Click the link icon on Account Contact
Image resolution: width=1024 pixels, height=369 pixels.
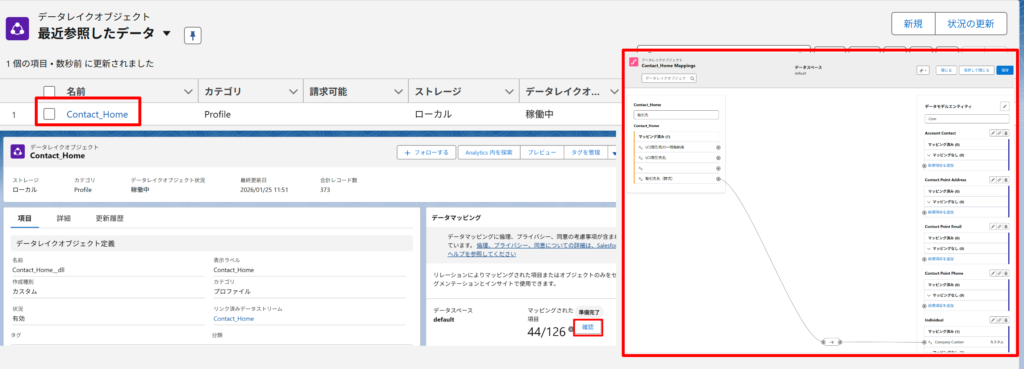tap(999, 133)
